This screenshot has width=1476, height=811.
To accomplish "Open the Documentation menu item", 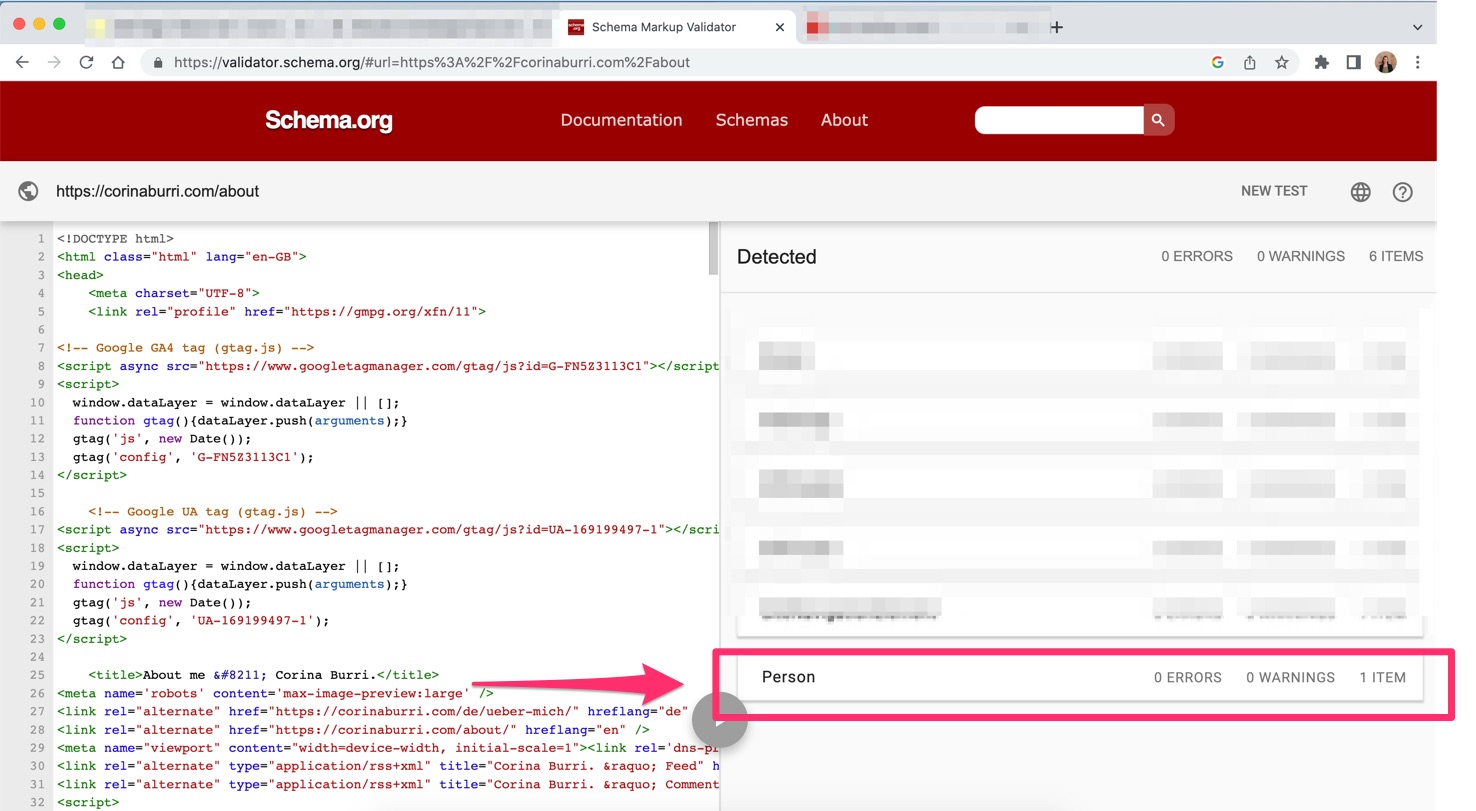I will 621,120.
